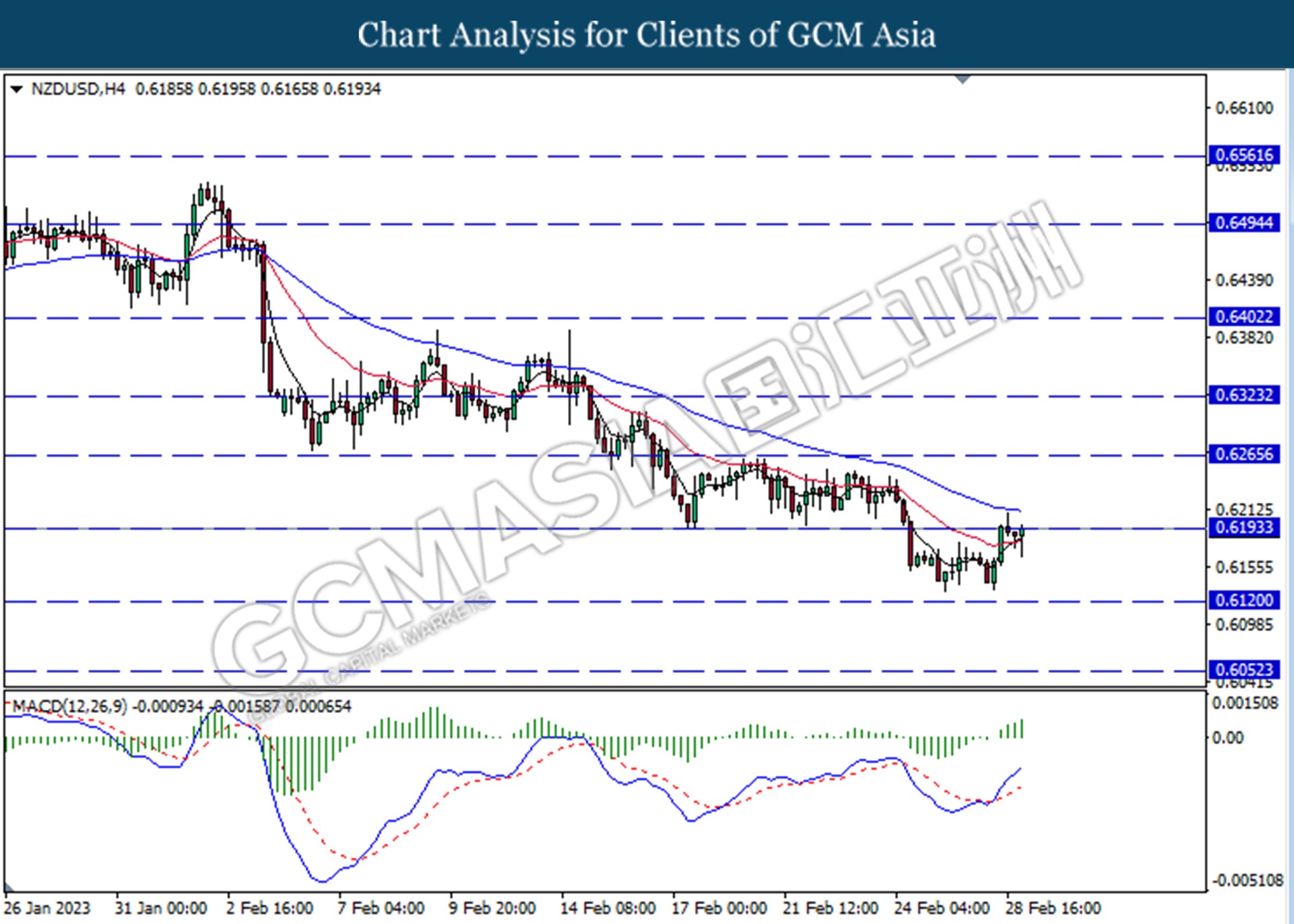Click the bottom-left chart corner triangle marker
Screen dimensions: 1294x924
pos(10,886)
